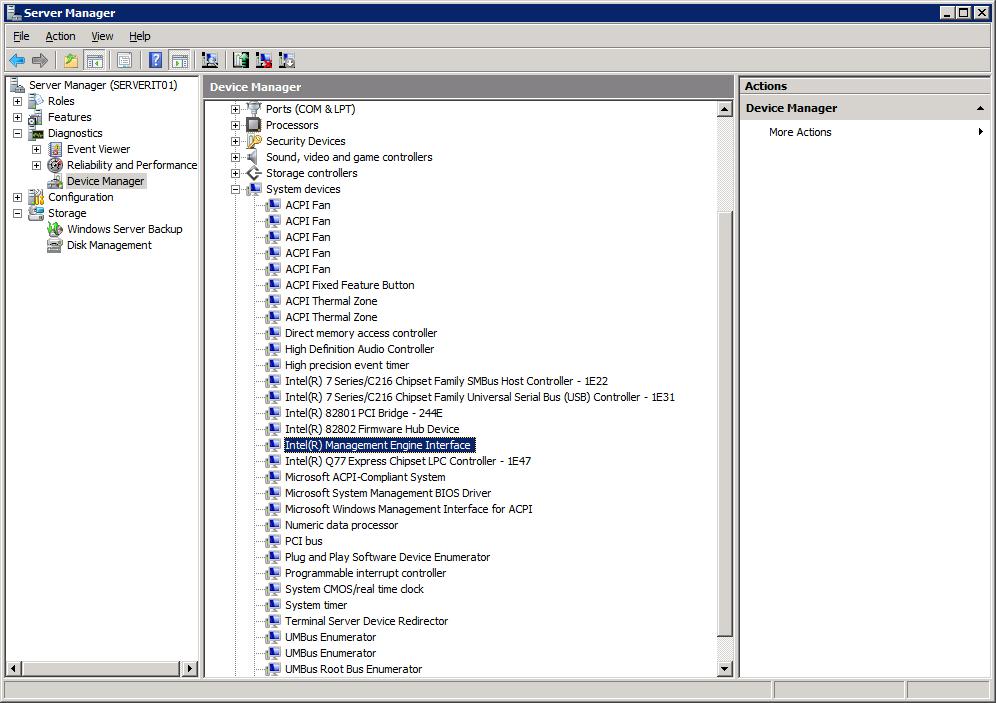This screenshot has width=996, height=703.
Task: Click the Disable device toolbar icon
Action: click(x=286, y=60)
